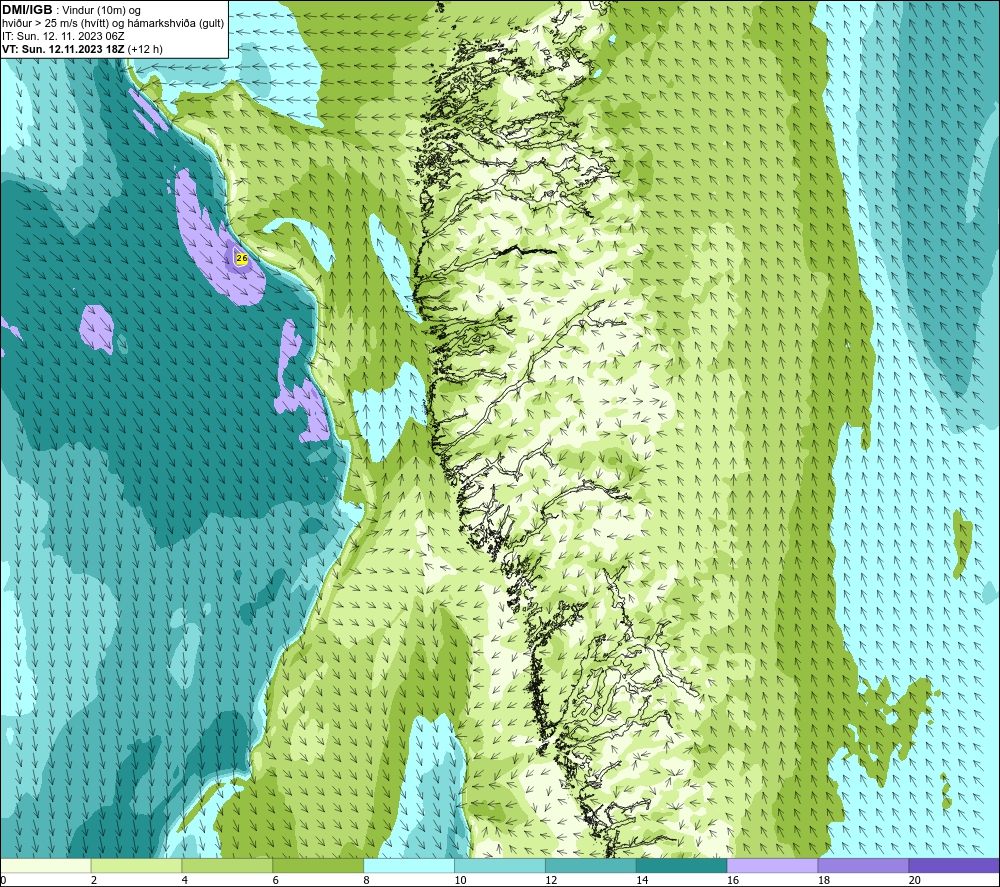
Task: Click the legend scale label 12
Action: pos(551,880)
